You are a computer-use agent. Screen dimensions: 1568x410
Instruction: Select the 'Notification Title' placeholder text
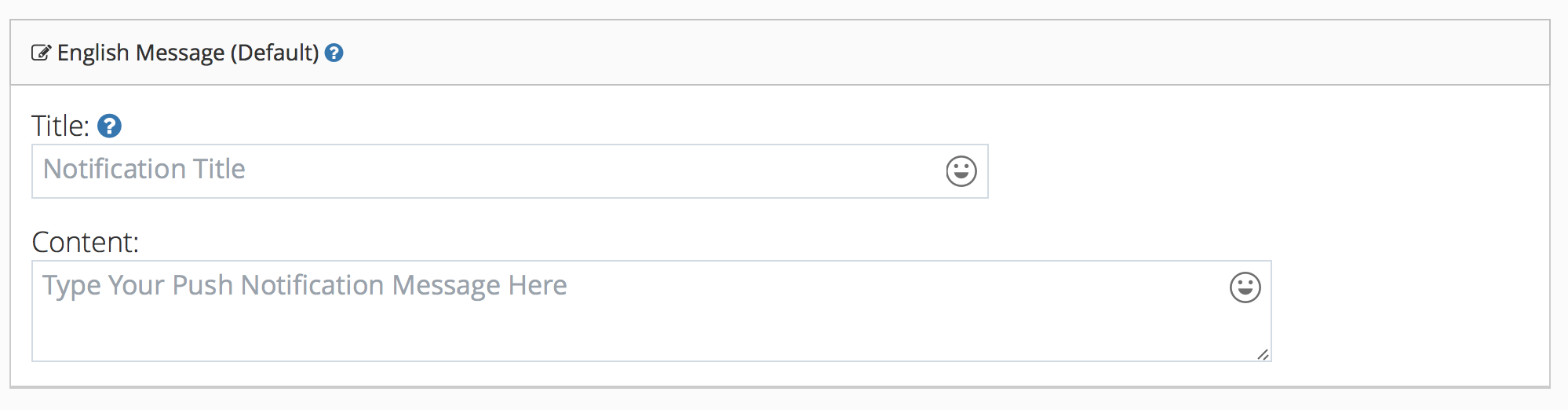[144, 169]
